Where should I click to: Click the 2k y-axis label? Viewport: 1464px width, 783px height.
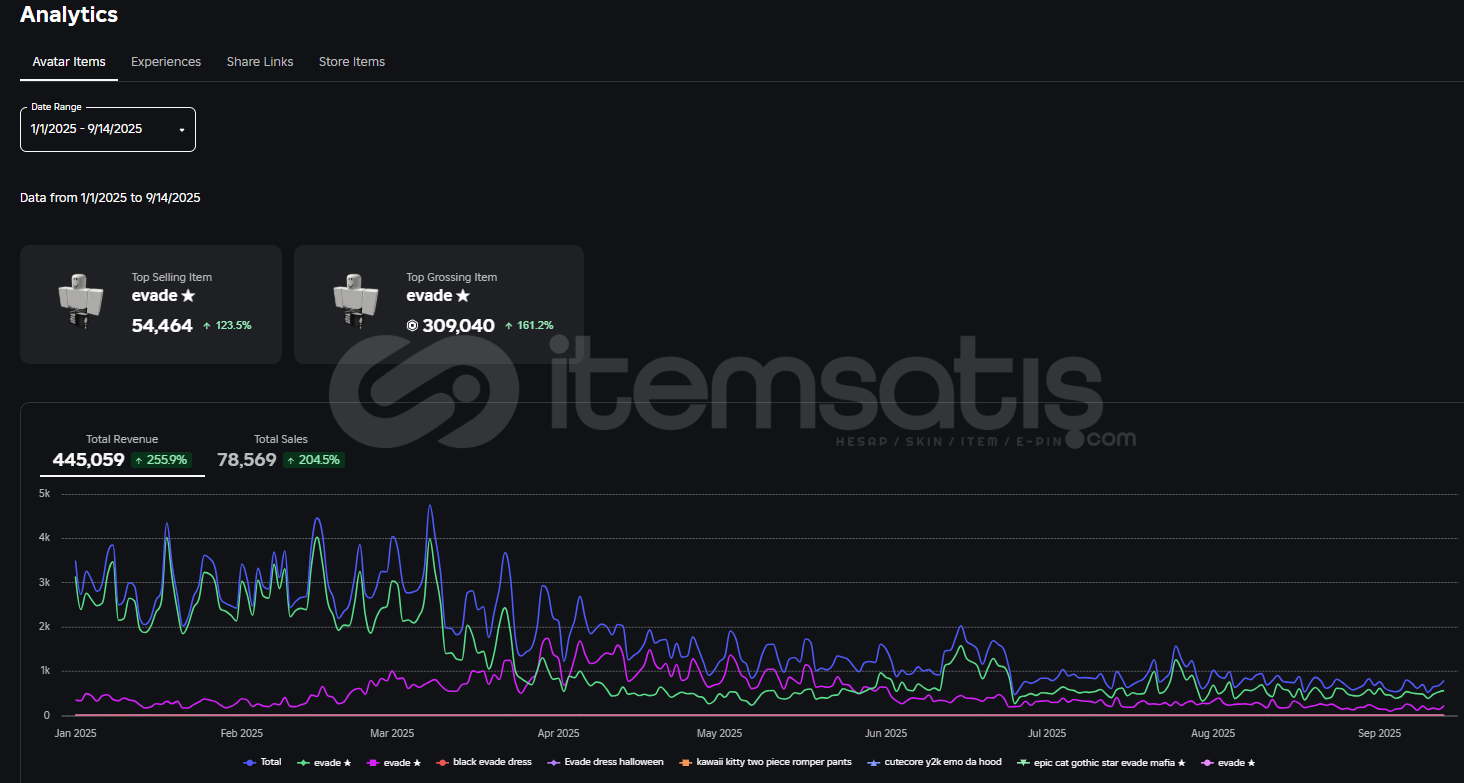tap(44, 627)
